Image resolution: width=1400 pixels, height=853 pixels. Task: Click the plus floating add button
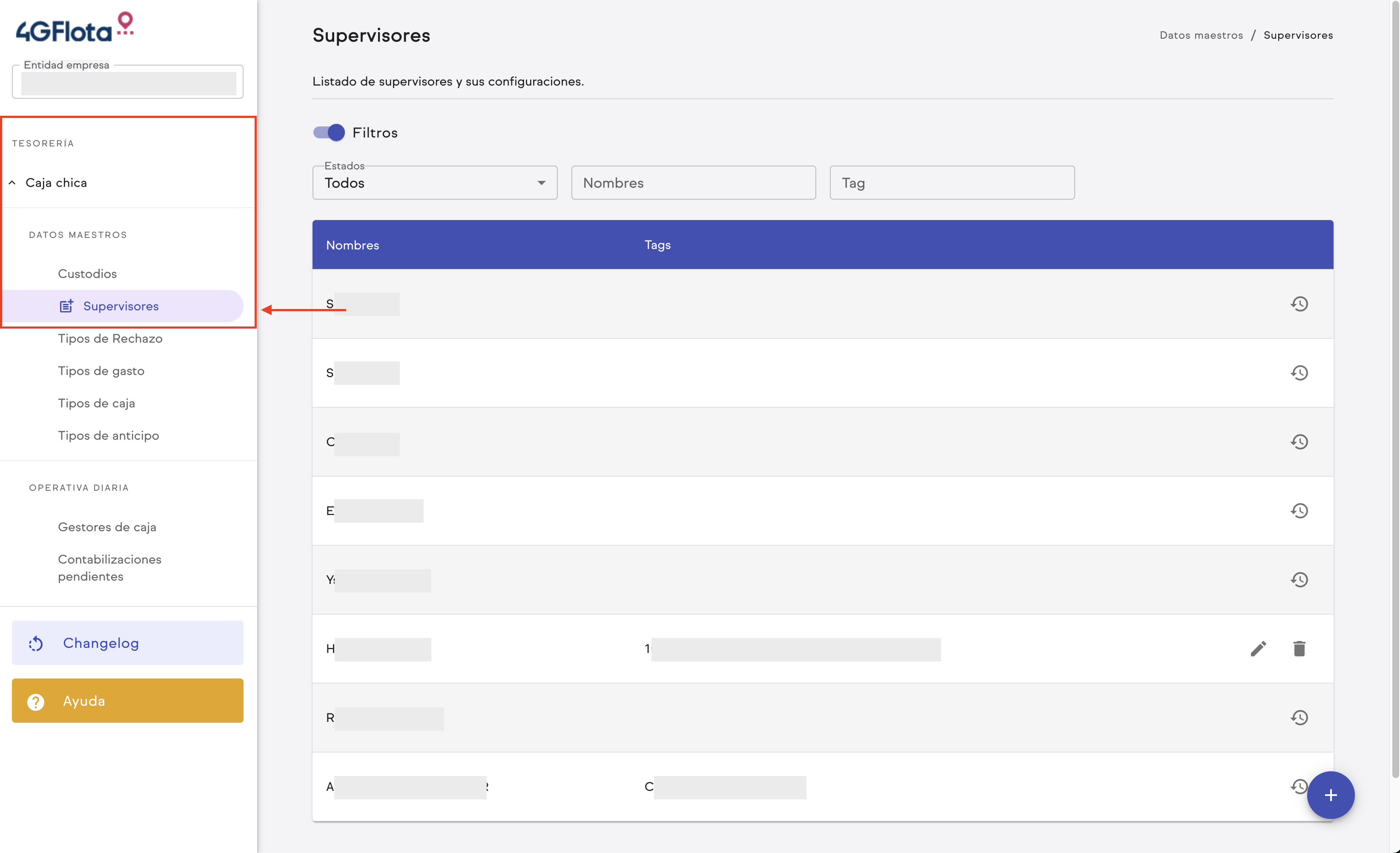coord(1330,795)
